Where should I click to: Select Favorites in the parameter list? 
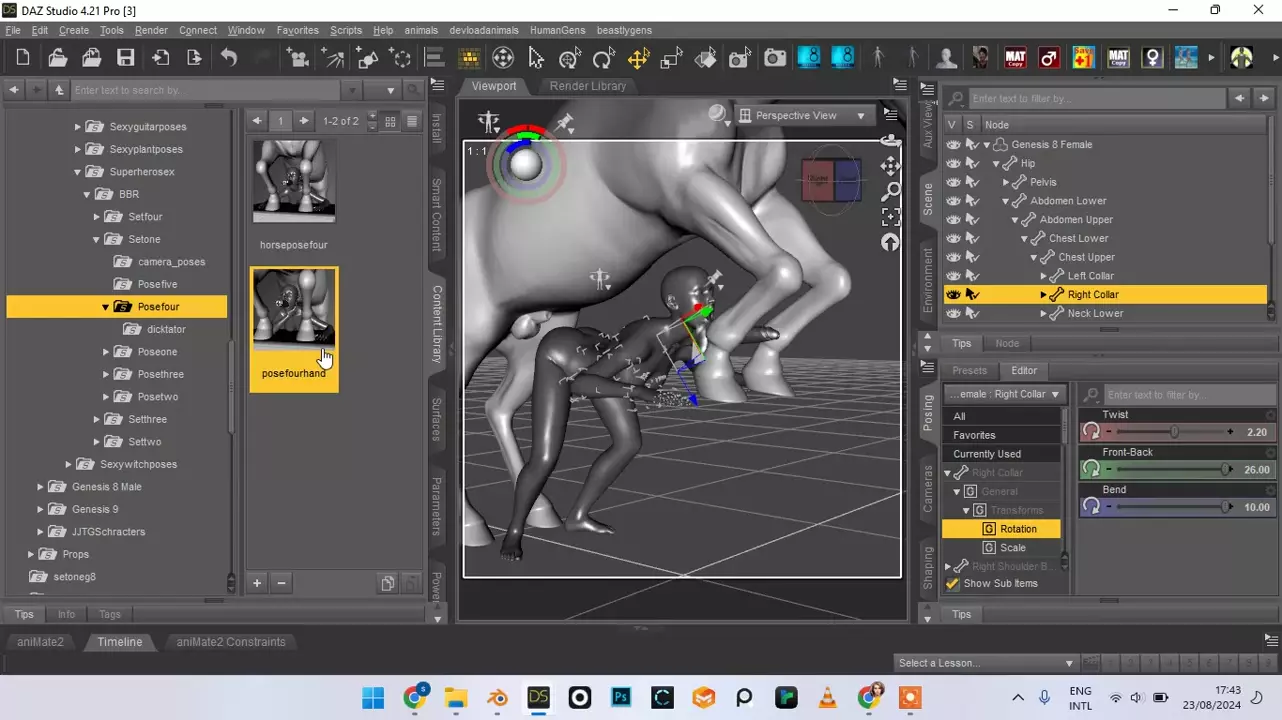974,435
